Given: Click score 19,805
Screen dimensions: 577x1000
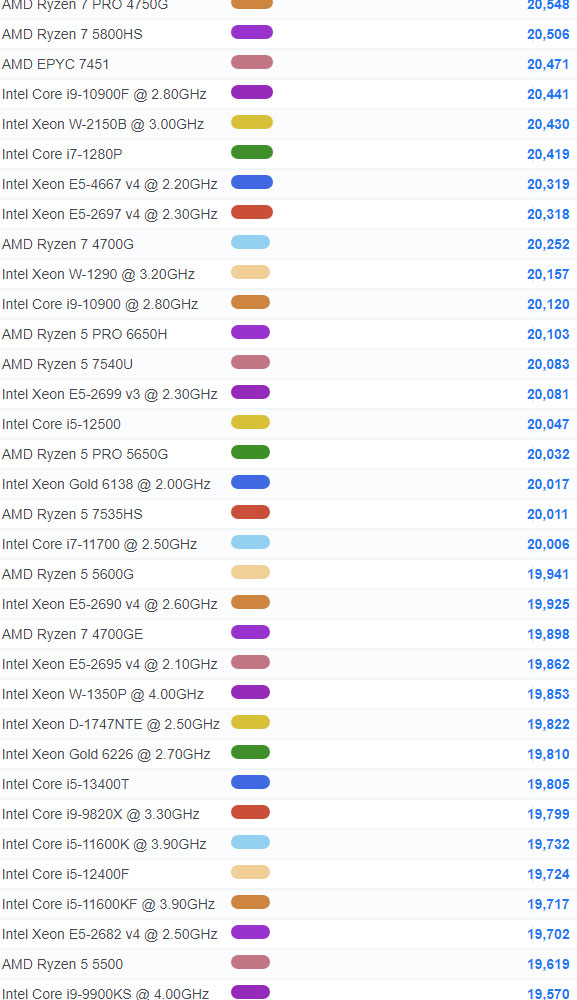Looking at the screenshot, I should (548, 784).
